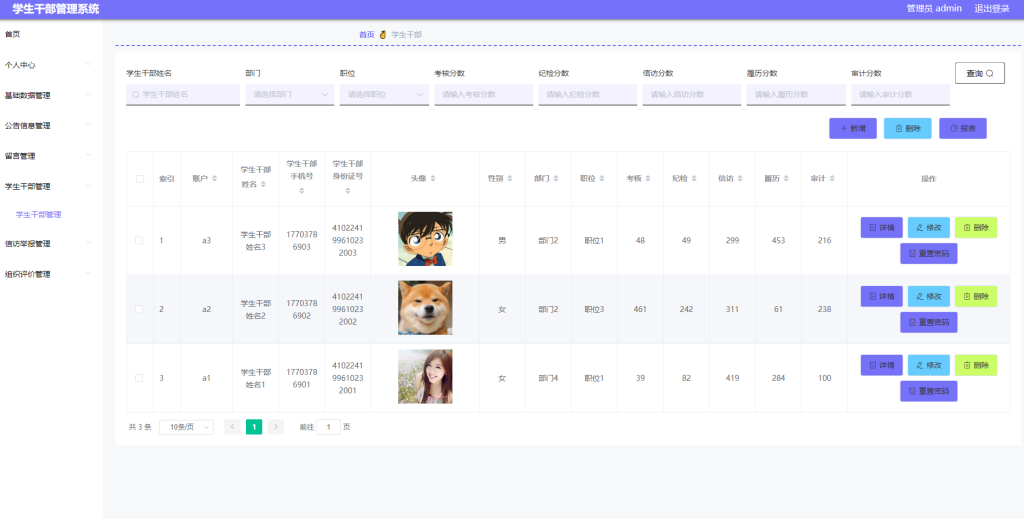Click the 查询 search button
Viewport: 1024px width, 519px height.
[x=980, y=73]
